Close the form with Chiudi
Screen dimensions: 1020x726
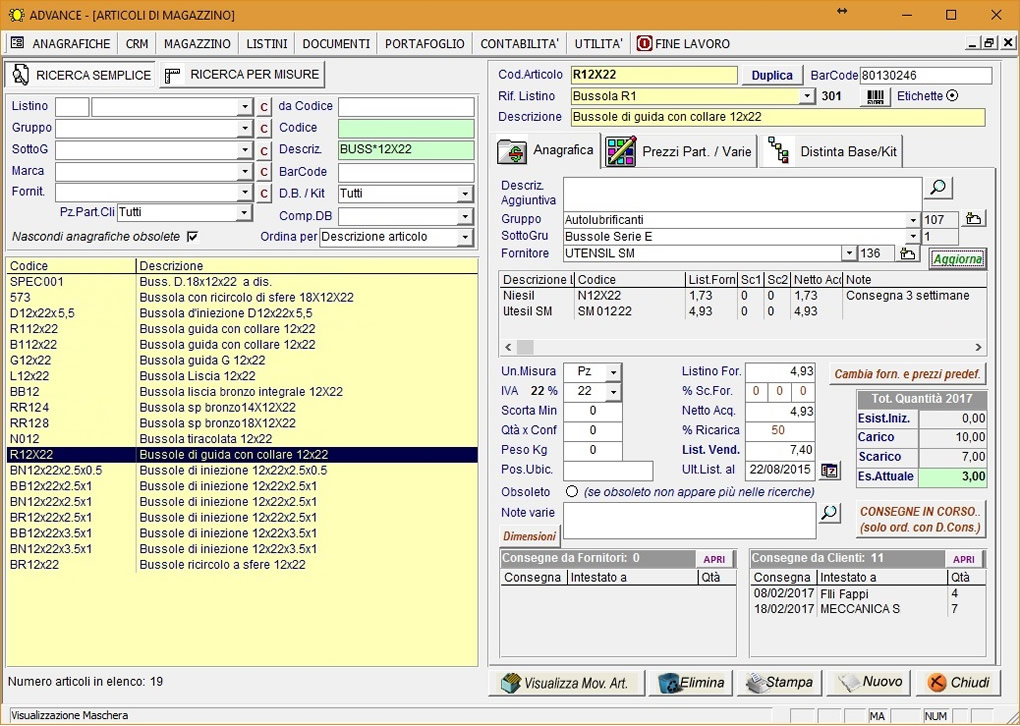click(958, 683)
